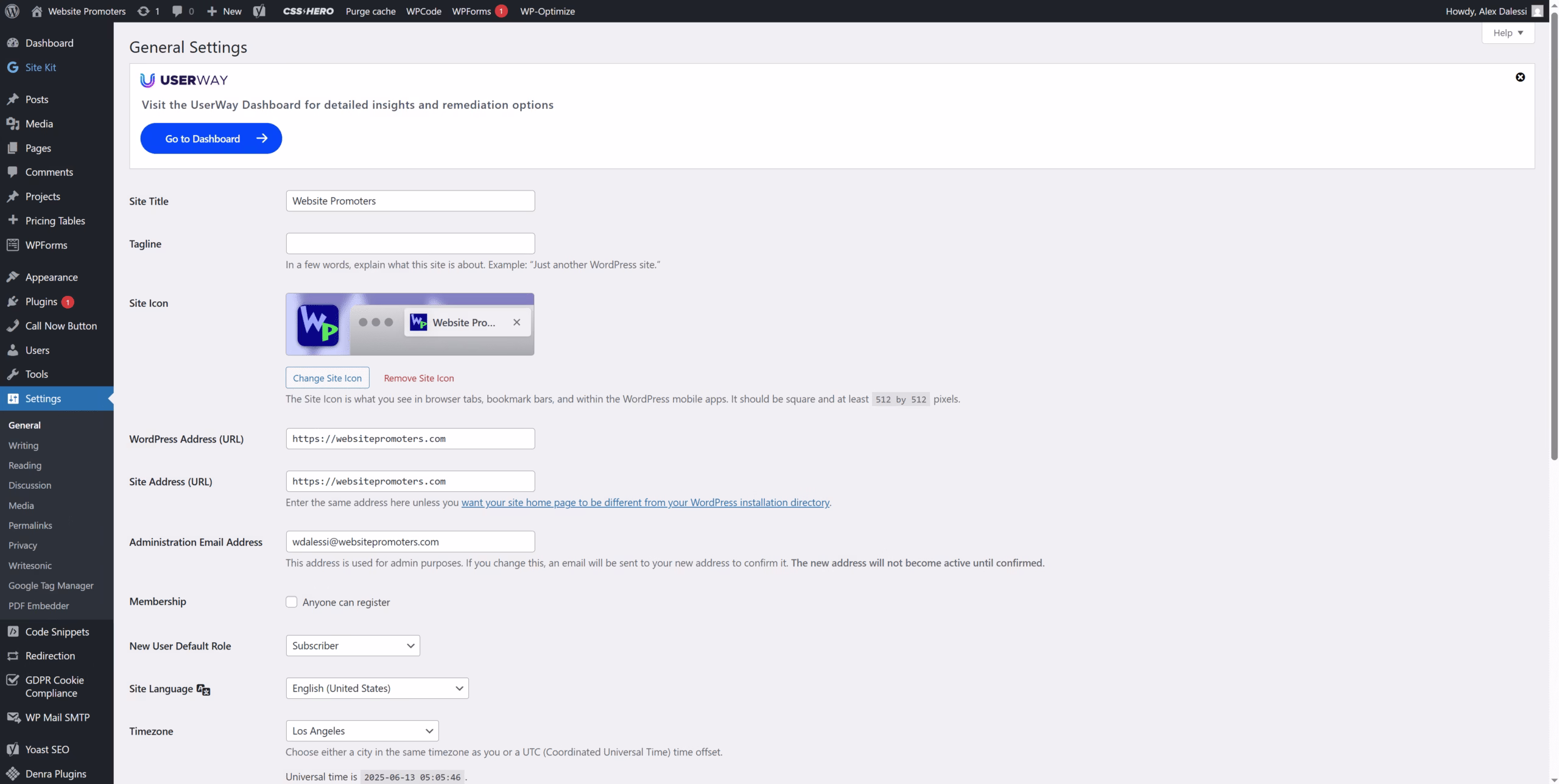Open WPCode in admin bar
Image resolution: width=1559 pixels, height=784 pixels.
tap(423, 11)
